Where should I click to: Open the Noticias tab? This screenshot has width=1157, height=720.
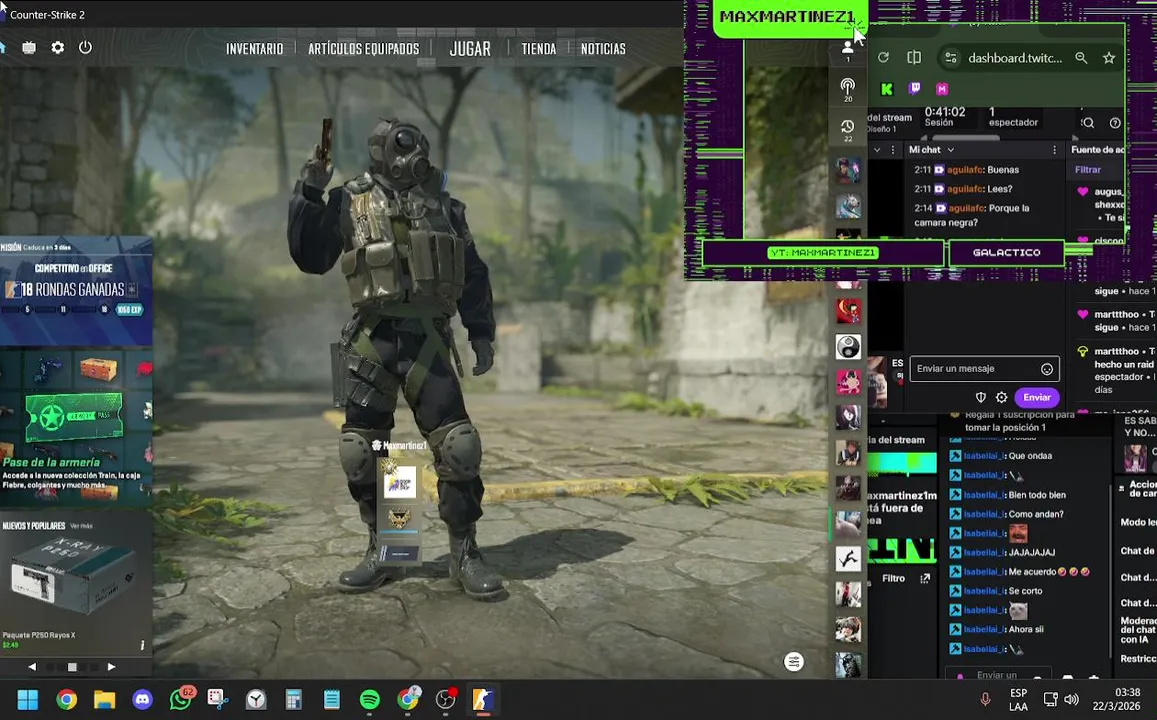click(x=603, y=49)
